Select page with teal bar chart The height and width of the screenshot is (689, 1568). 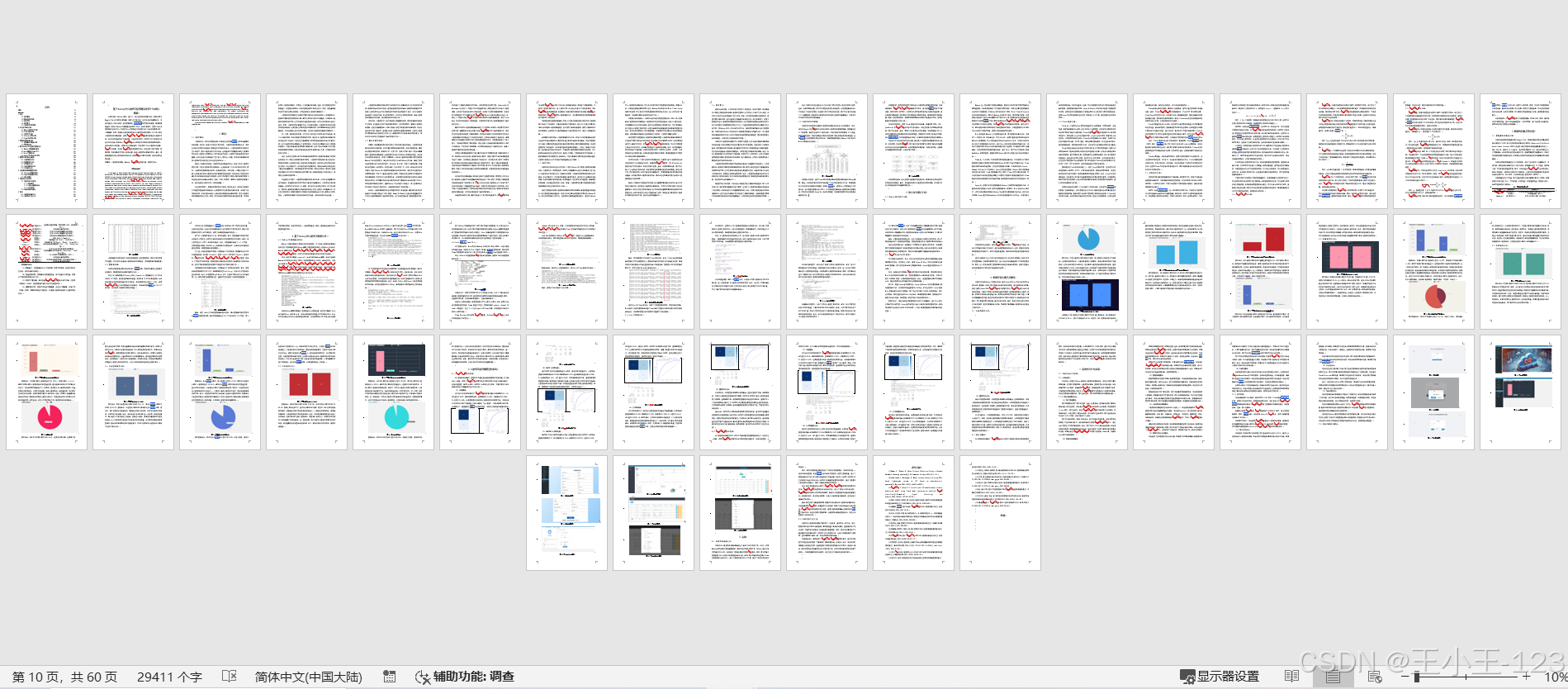pos(1520,271)
